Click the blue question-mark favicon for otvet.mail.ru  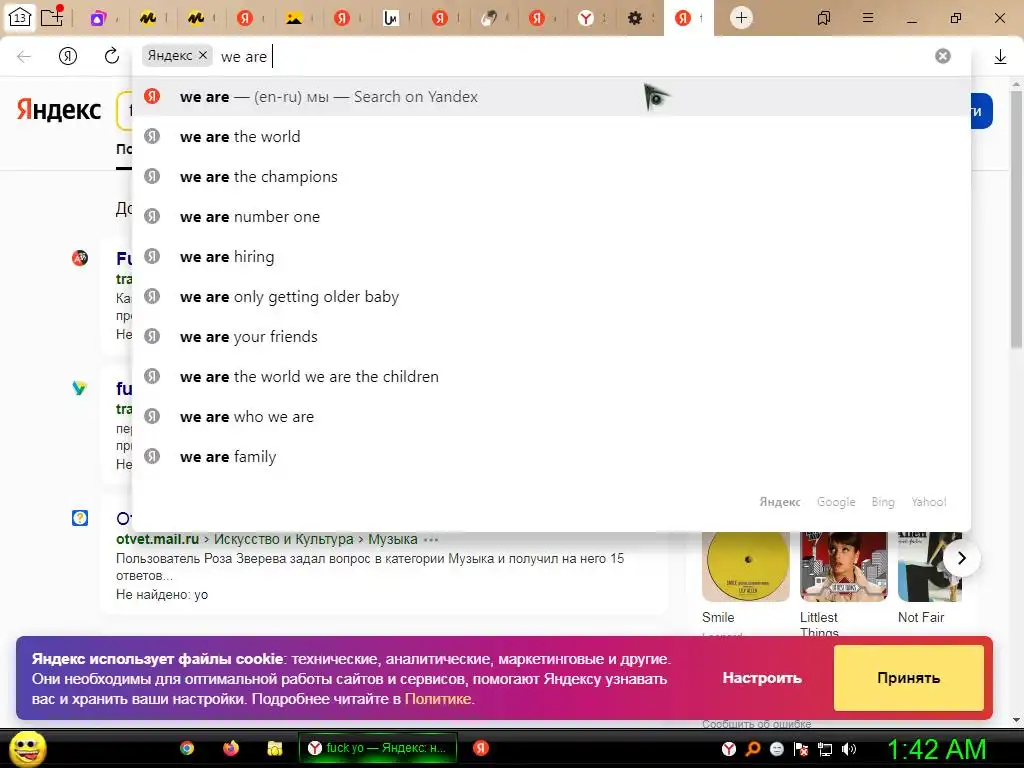click(x=80, y=518)
